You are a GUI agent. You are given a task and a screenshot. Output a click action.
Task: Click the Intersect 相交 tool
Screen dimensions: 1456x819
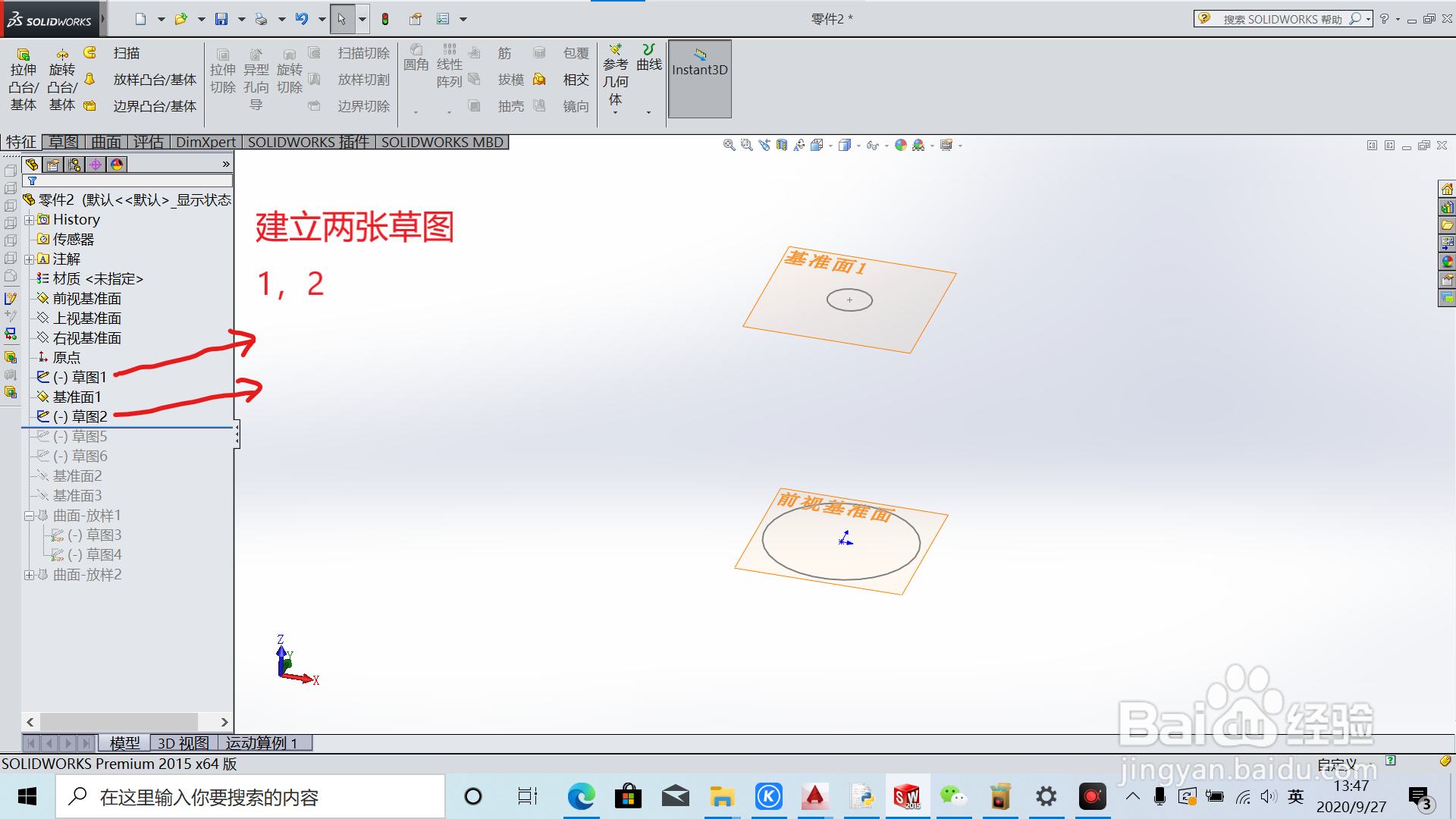point(562,80)
